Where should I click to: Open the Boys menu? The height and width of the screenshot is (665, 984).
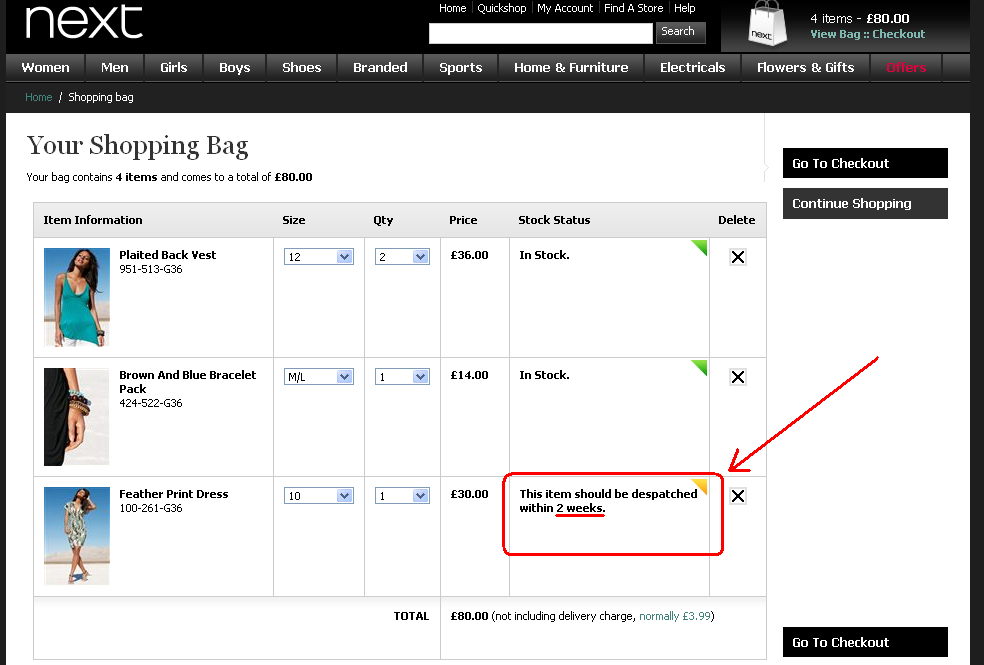[235, 68]
